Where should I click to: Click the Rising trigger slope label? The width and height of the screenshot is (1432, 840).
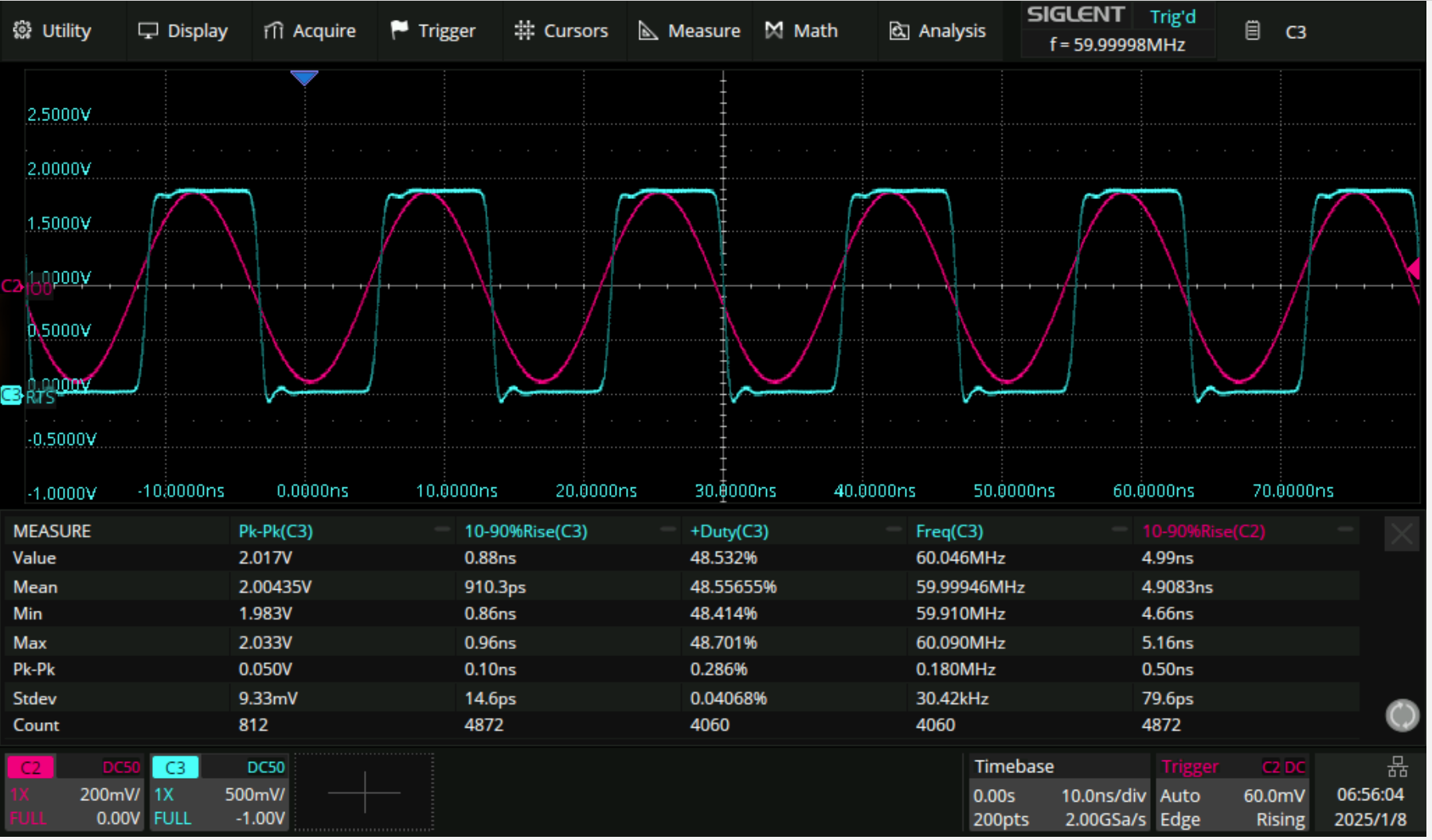(x=1280, y=819)
